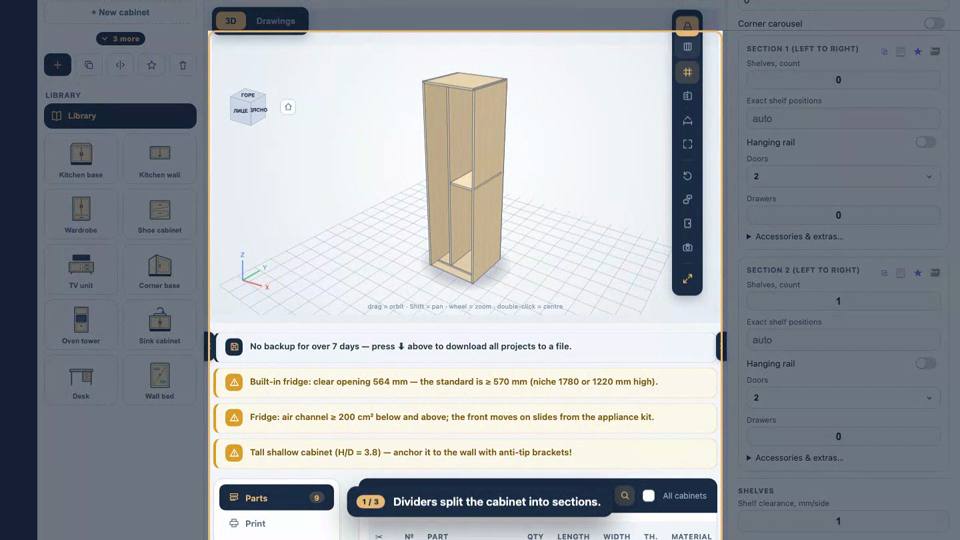Expand the 3 more cabinets list
This screenshot has width=960, height=540.
click(x=121, y=39)
